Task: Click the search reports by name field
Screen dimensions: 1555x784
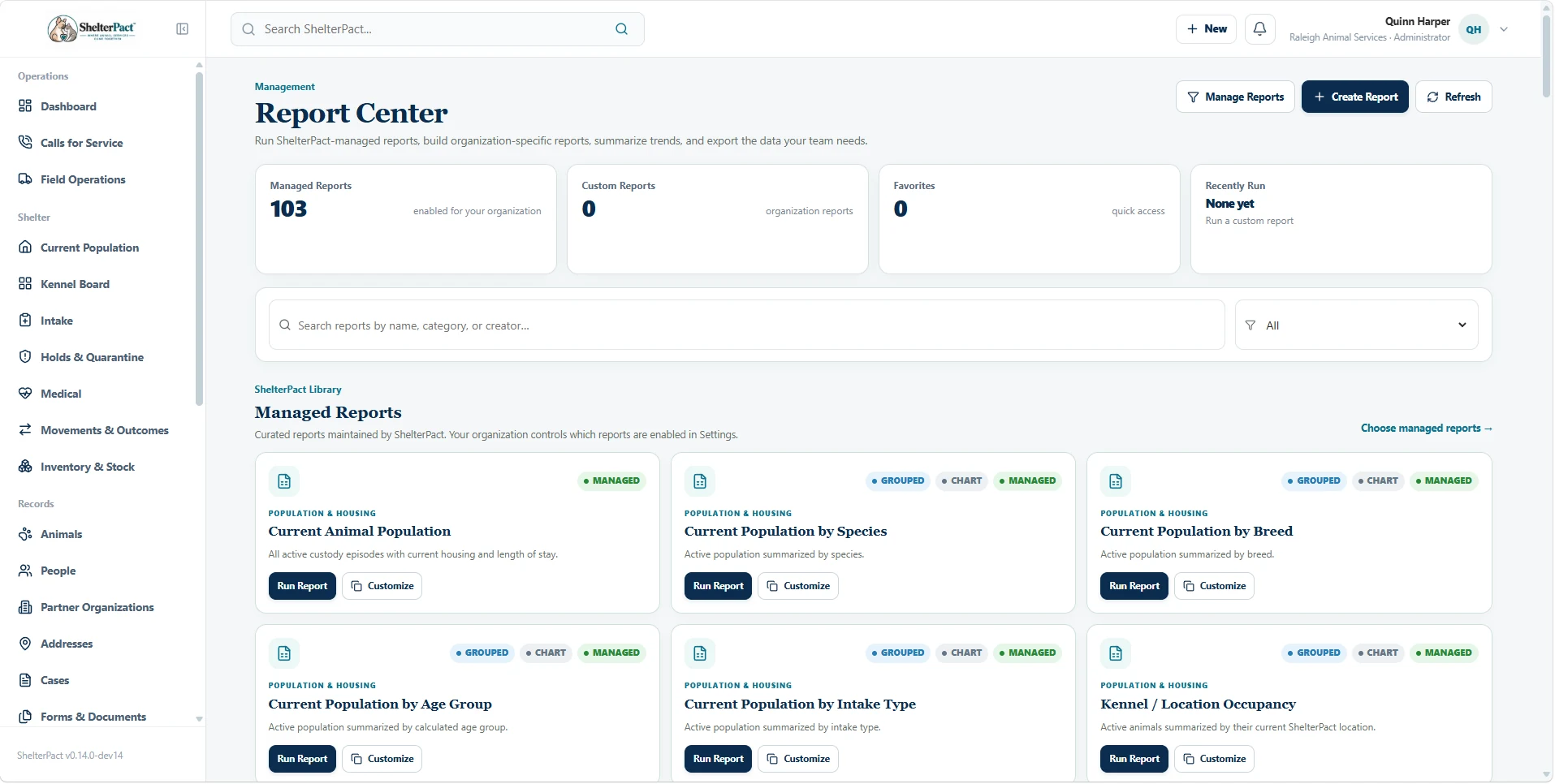Action: pyautogui.click(x=746, y=325)
